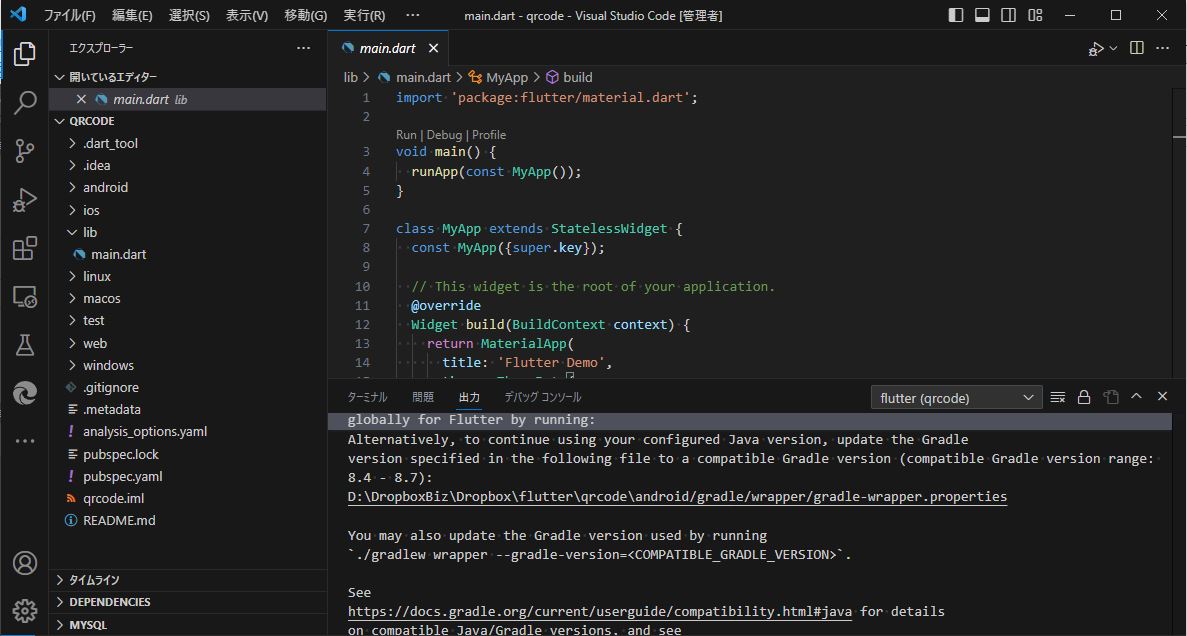Open Run and Debug view

tap(25, 200)
